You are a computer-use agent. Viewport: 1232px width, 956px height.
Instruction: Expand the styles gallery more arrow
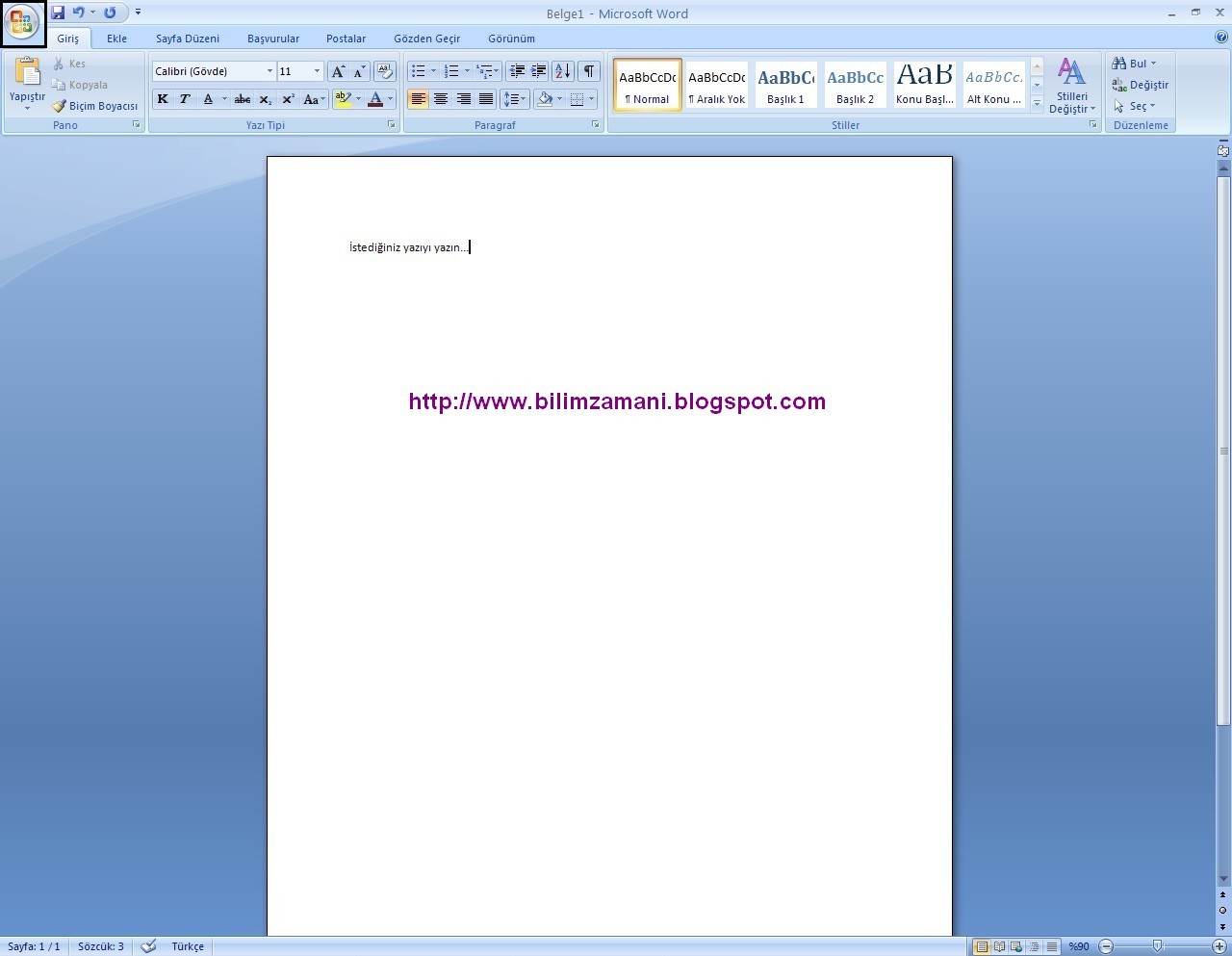click(1037, 102)
